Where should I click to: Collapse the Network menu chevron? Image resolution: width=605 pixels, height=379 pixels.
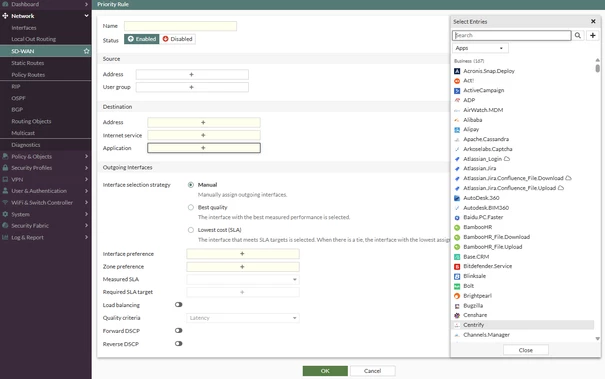[x=86, y=16]
